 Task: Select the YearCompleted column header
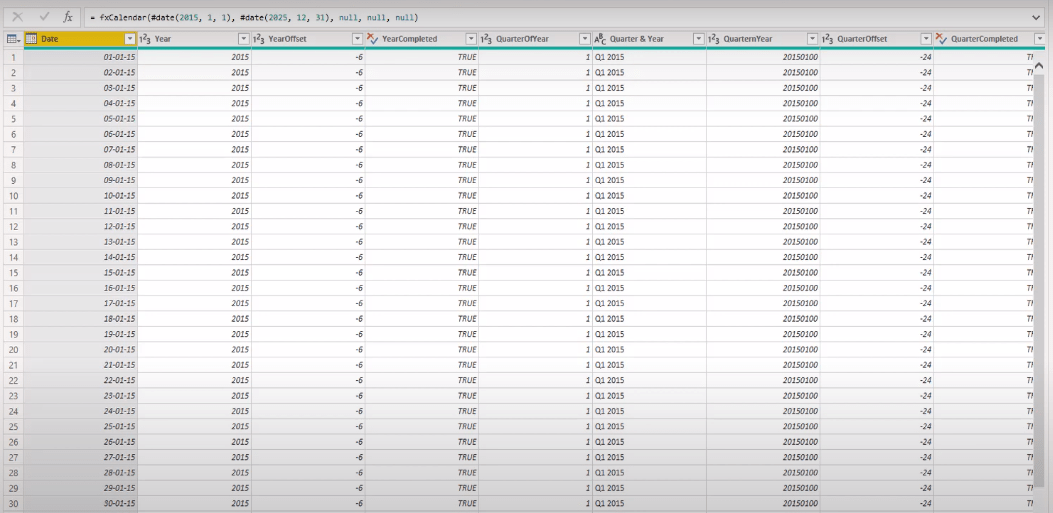[422, 39]
